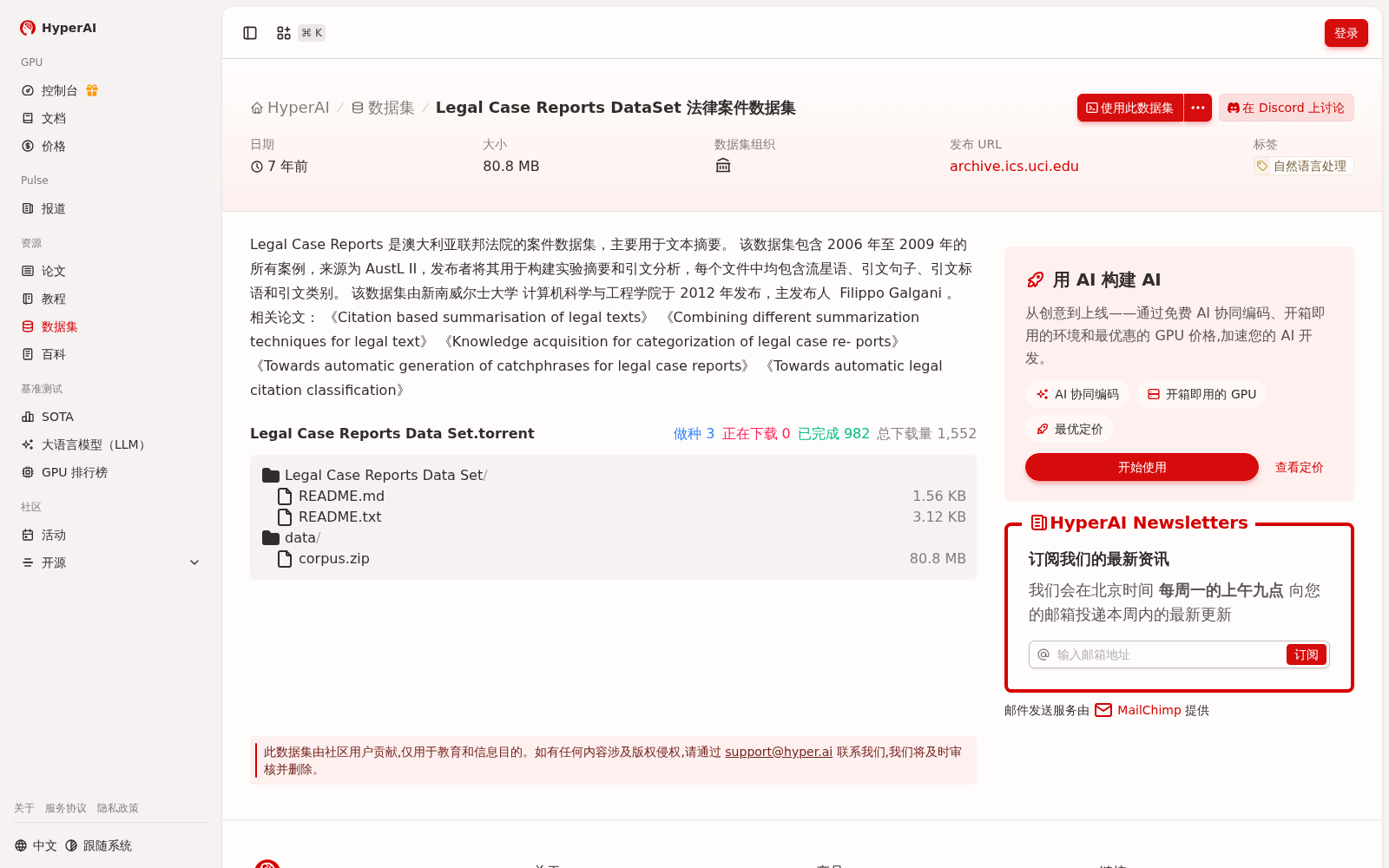Click the gift icon beside 控制台
Screen dimensions: 1389x868
point(92,90)
